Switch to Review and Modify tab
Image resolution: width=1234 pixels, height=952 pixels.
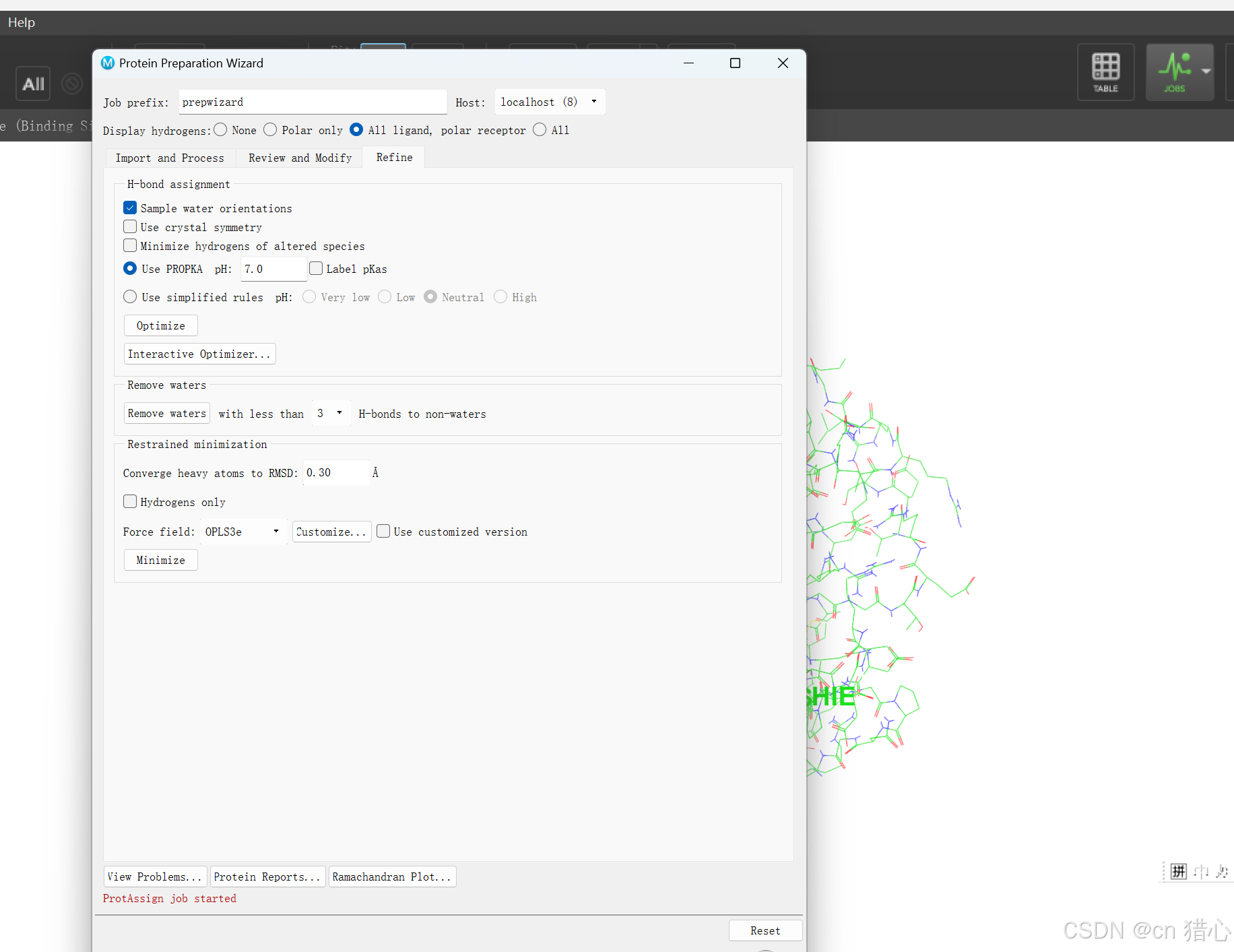300,158
